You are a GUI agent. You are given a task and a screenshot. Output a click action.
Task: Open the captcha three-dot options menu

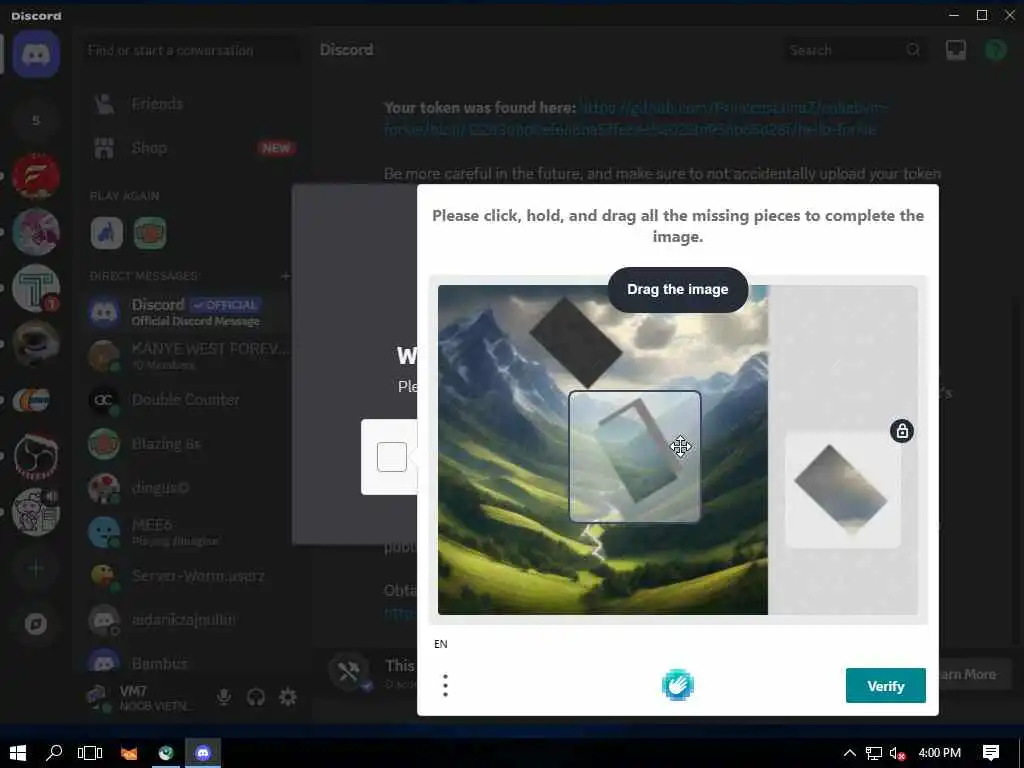445,686
